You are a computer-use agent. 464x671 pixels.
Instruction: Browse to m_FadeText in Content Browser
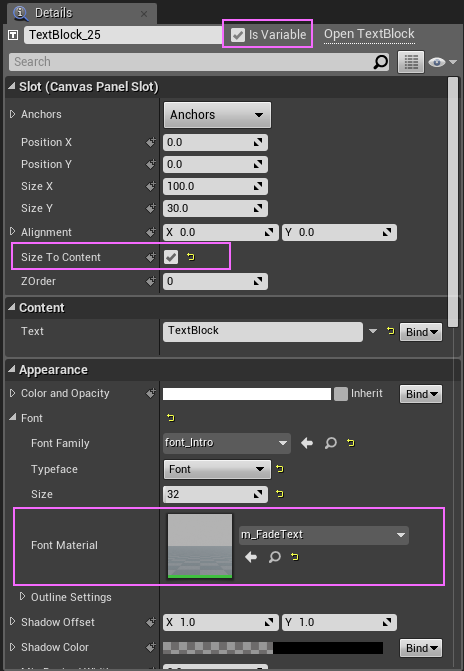tap(274, 557)
